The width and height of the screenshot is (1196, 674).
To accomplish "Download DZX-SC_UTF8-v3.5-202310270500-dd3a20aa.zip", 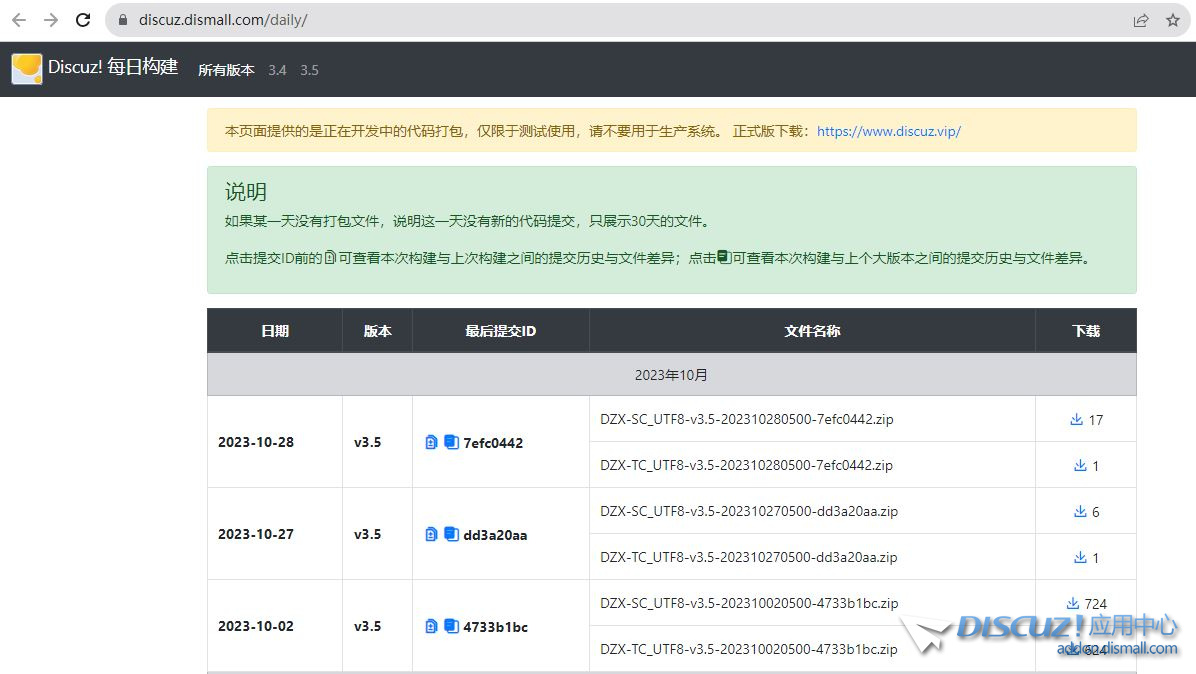I will 1080,512.
